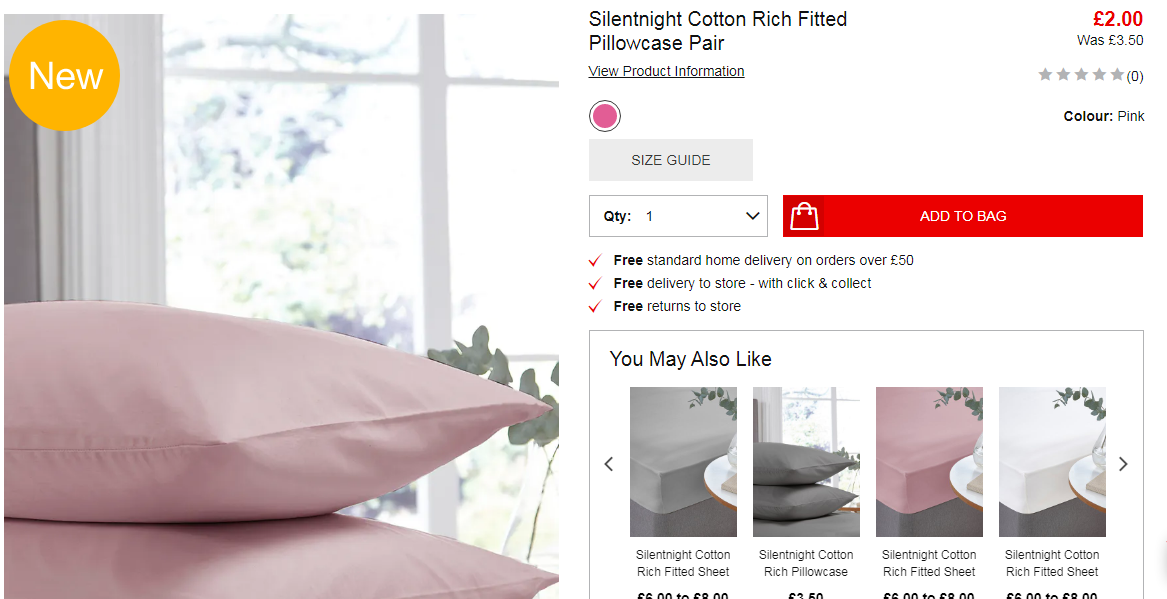Screen dimensions: 1167x599
Task: Click the shopping bag icon
Action: click(804, 217)
